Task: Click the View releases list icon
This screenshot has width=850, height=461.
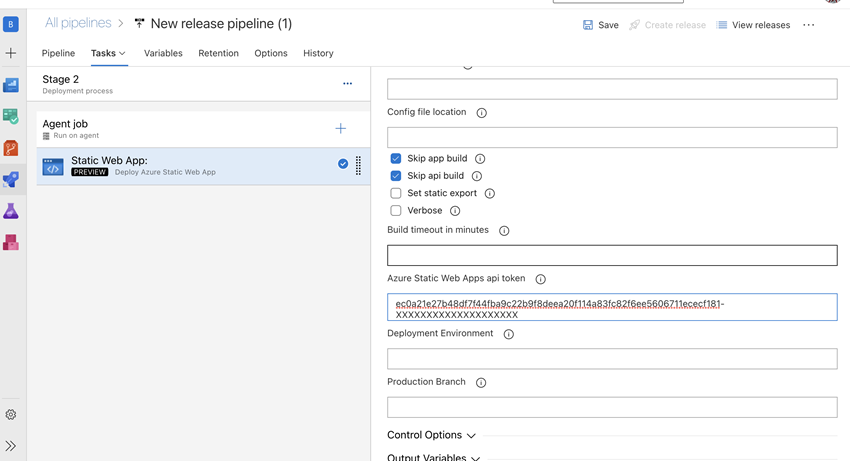Action: (x=722, y=25)
